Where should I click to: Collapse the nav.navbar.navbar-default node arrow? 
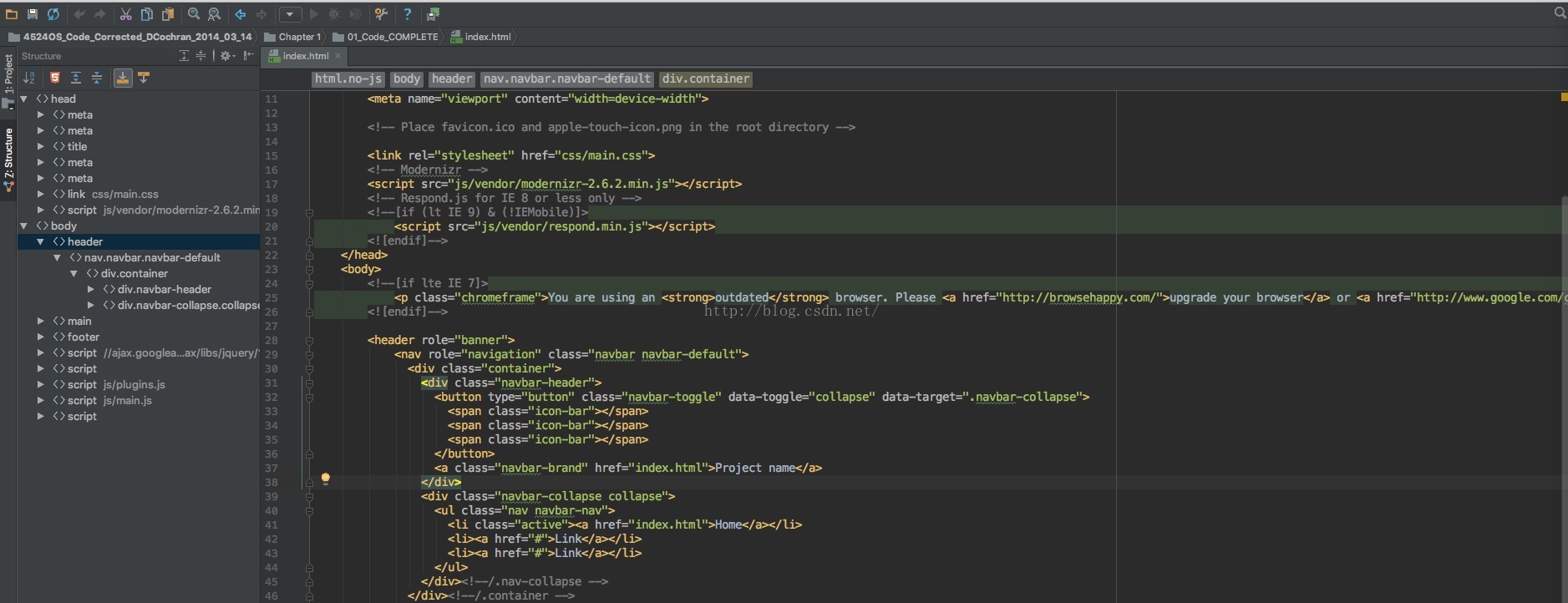coord(57,257)
